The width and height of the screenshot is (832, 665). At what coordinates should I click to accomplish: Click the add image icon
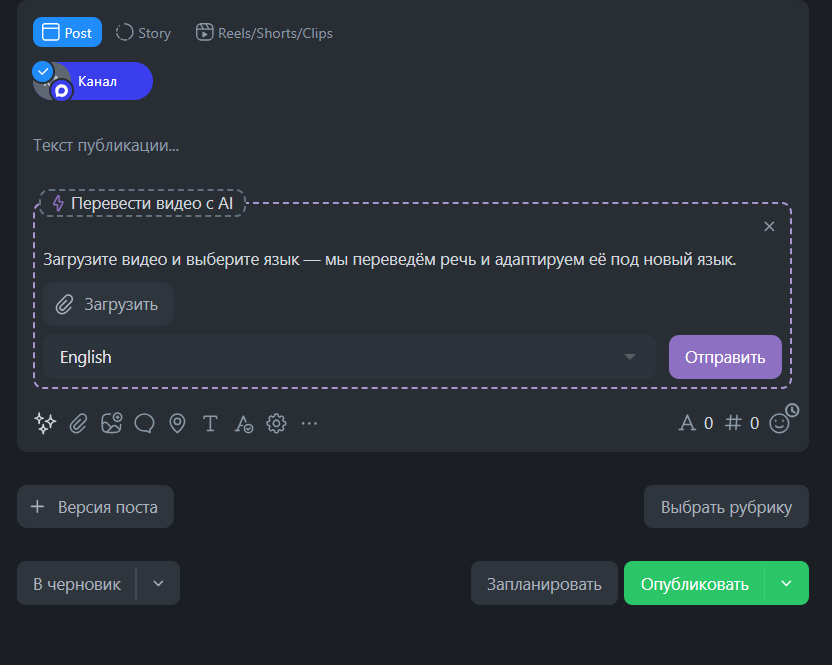111,423
